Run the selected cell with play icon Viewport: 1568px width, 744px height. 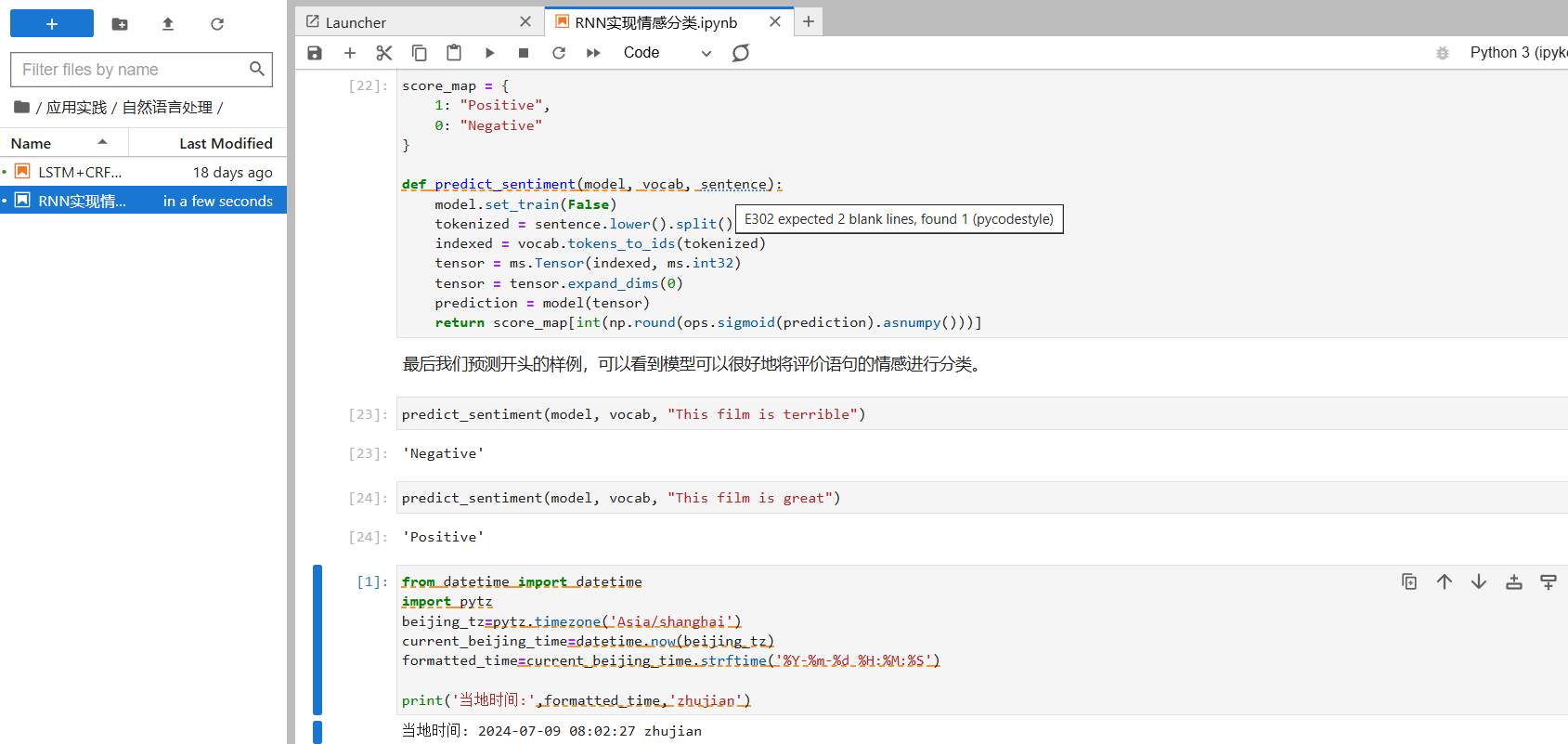(x=489, y=53)
